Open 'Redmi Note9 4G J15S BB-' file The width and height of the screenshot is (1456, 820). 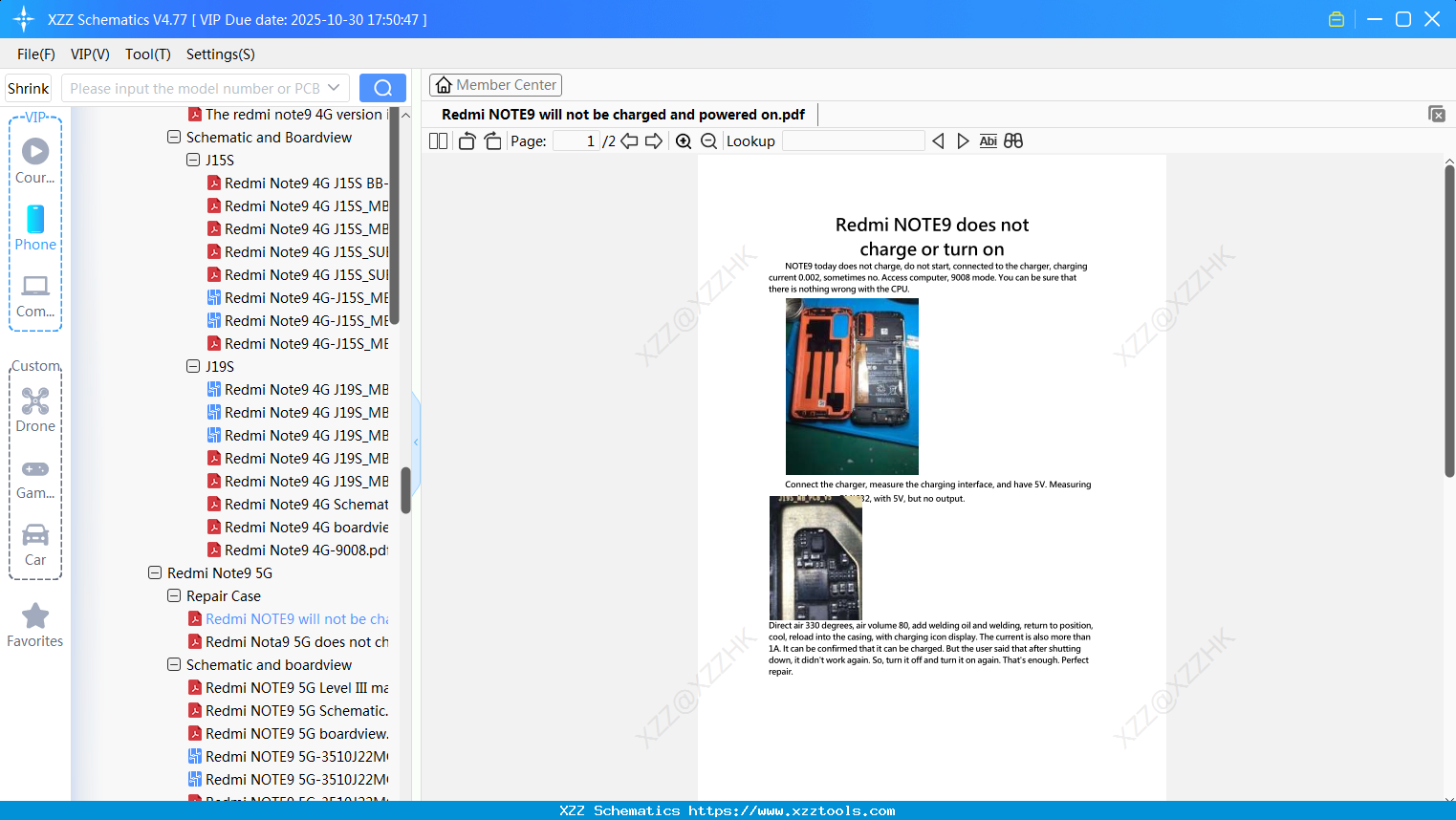pyautogui.click(x=297, y=183)
